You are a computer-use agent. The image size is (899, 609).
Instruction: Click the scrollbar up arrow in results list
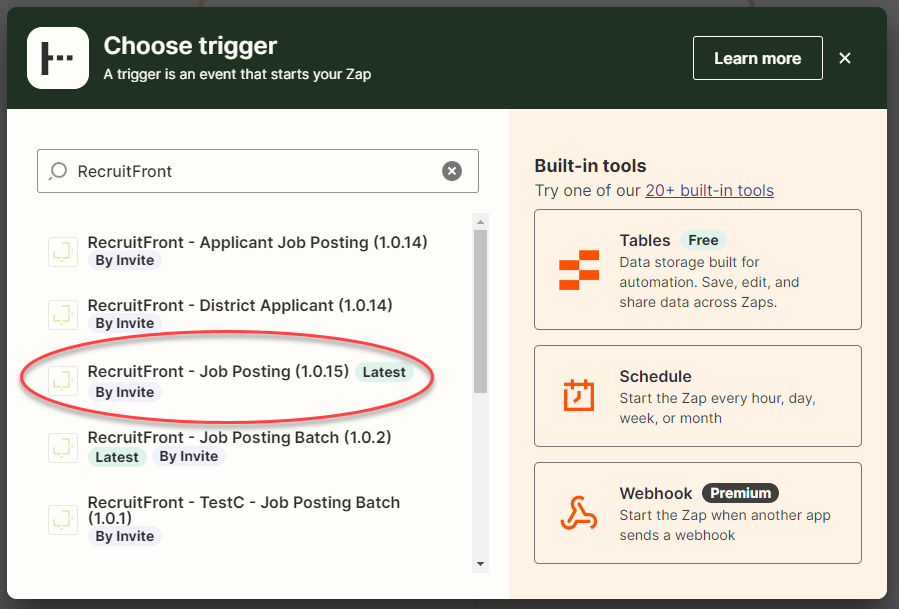(480, 222)
